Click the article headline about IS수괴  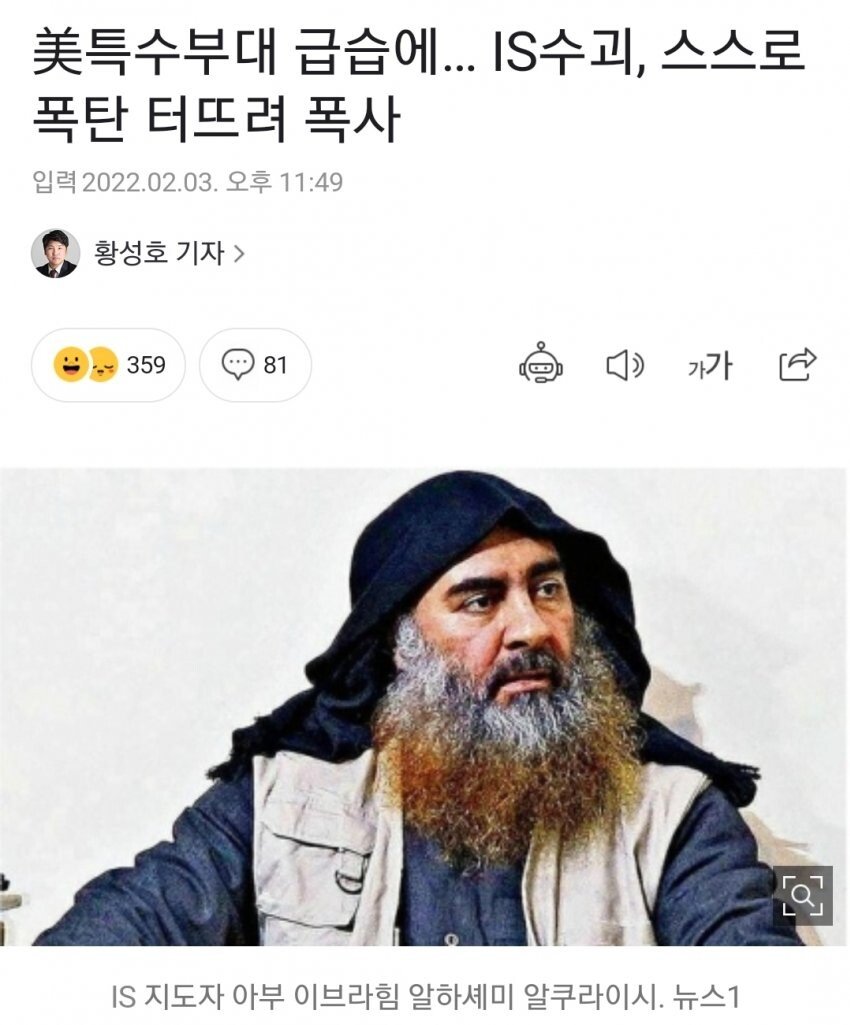coord(418,86)
